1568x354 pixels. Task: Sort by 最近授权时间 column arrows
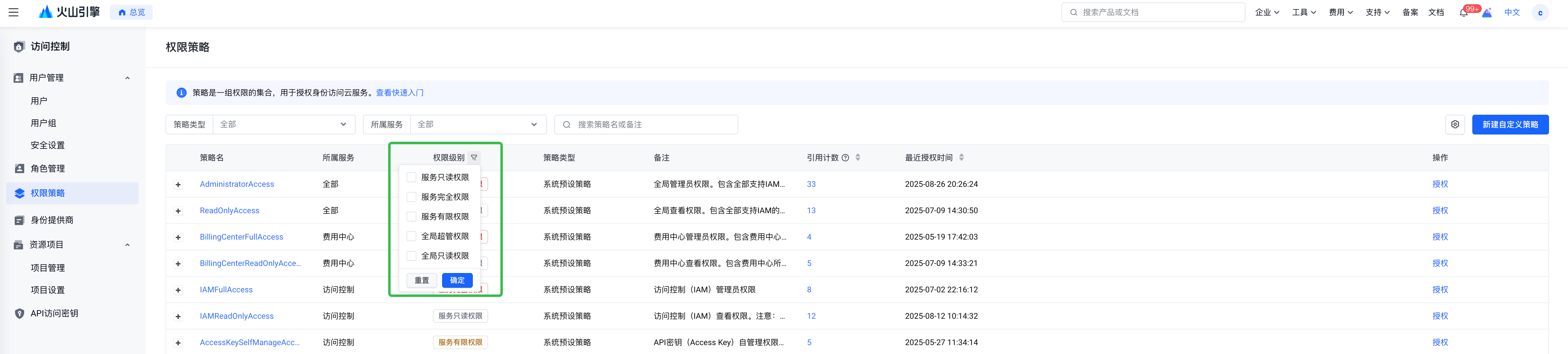pyautogui.click(x=961, y=157)
